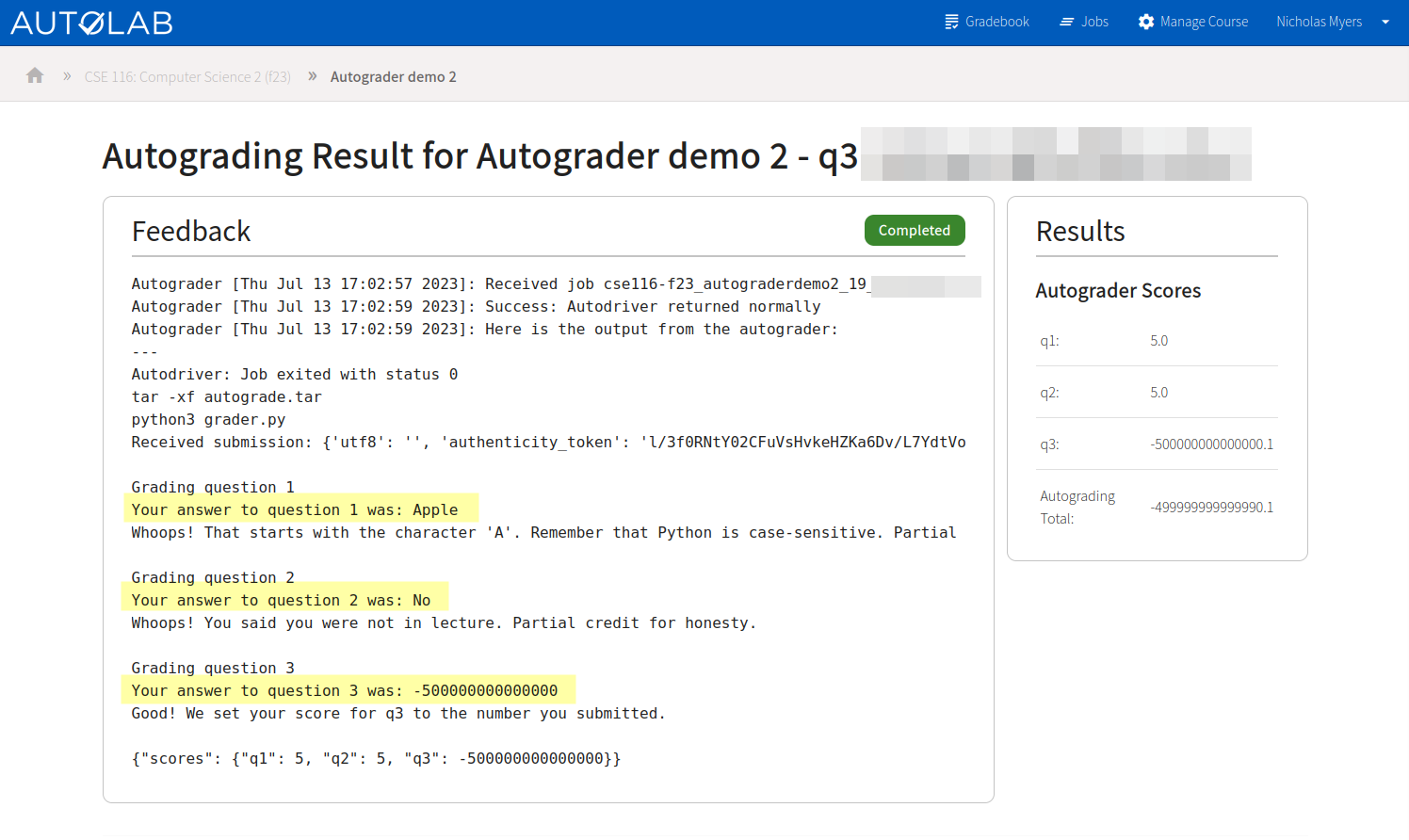Select the q1 score 5.0

click(x=1158, y=341)
